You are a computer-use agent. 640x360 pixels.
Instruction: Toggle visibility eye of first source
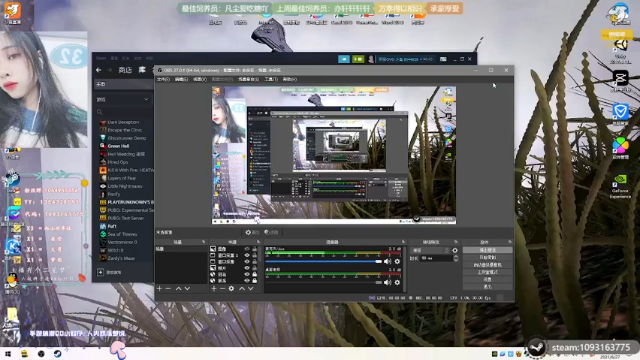[247, 249]
